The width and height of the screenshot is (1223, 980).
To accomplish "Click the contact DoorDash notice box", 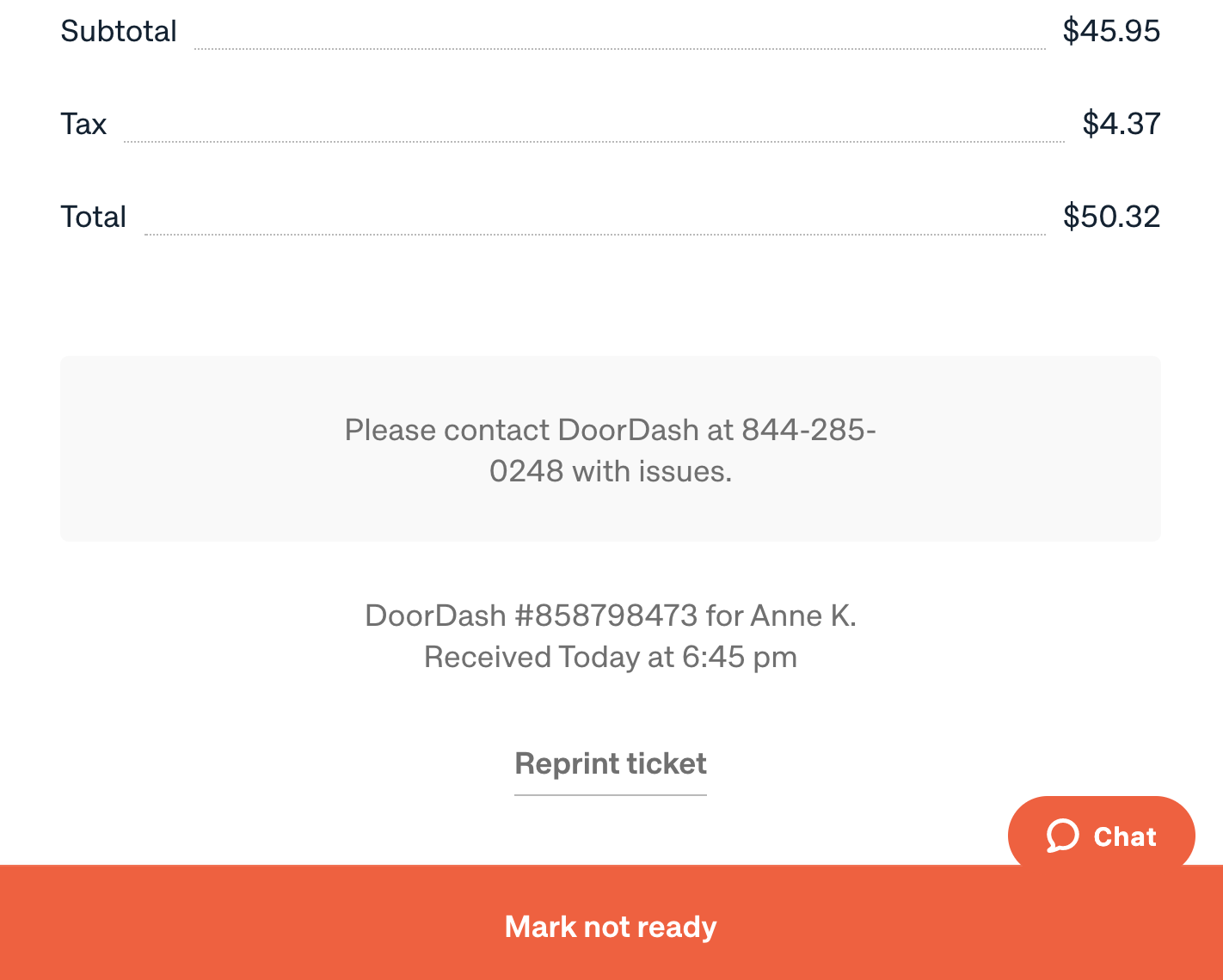I will (610, 449).
